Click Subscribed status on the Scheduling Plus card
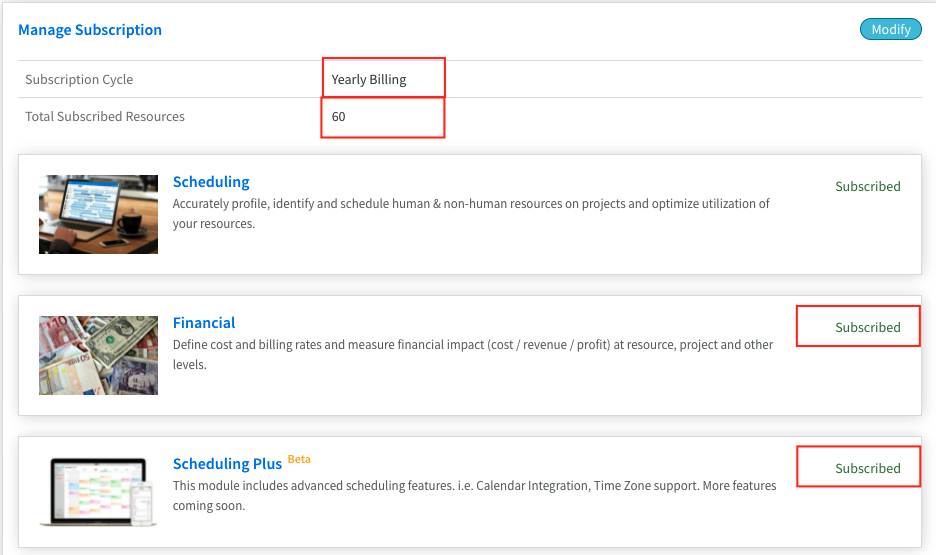Screen dimensions: 936x555 867,468
